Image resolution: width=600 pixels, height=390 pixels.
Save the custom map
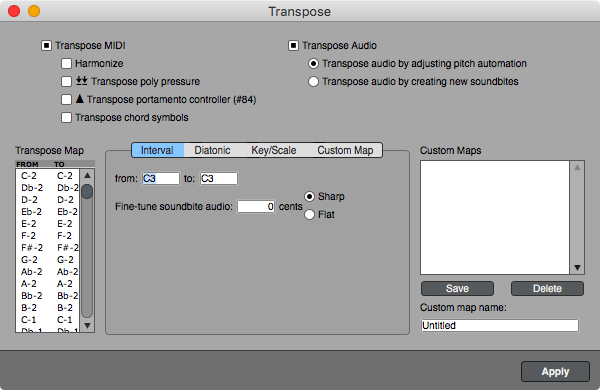point(457,289)
